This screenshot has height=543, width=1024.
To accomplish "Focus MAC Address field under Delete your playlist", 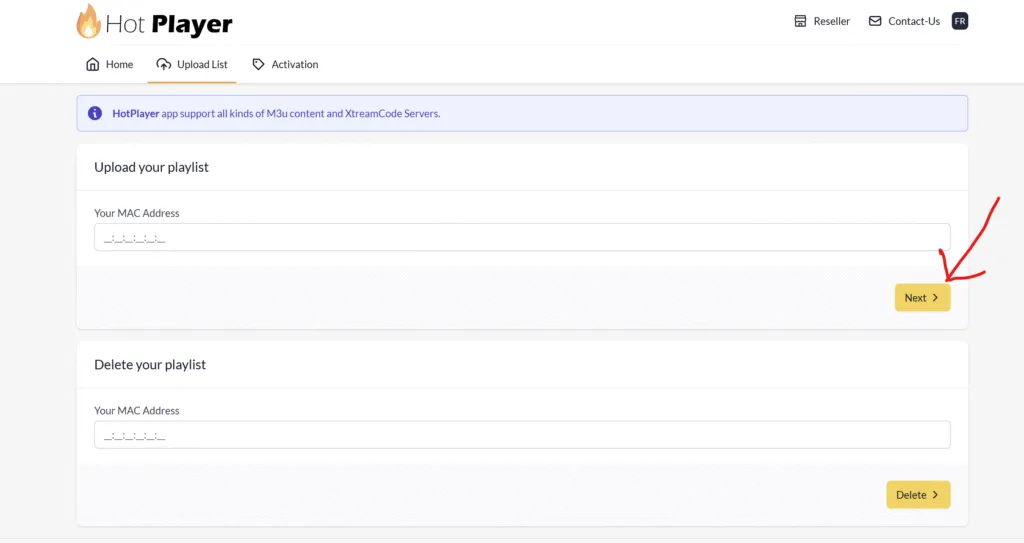I will pyautogui.click(x=522, y=435).
